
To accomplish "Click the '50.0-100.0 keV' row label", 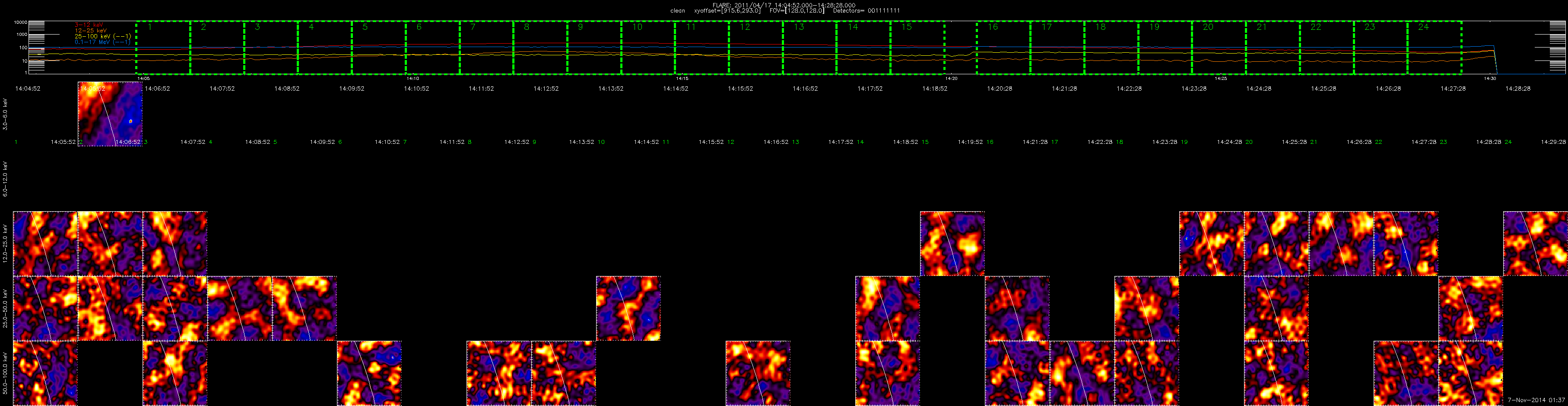I will tap(6, 373).
